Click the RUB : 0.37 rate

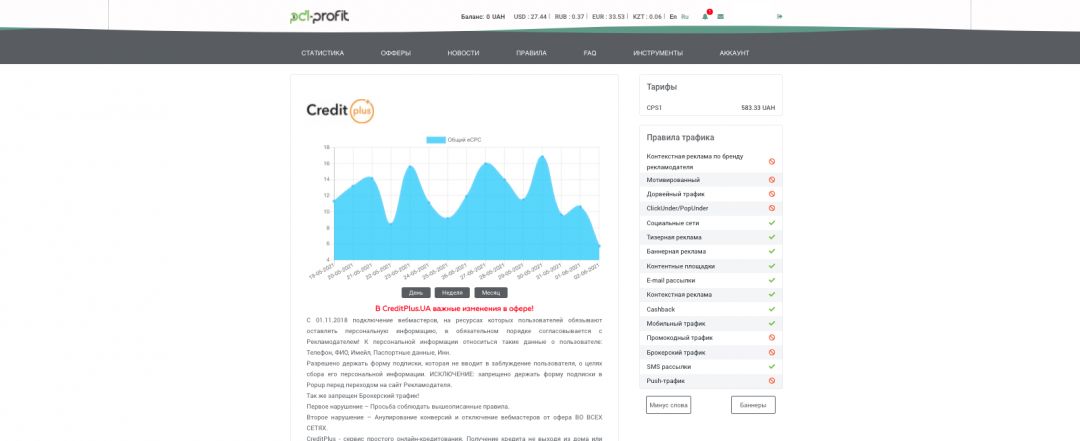click(x=570, y=17)
